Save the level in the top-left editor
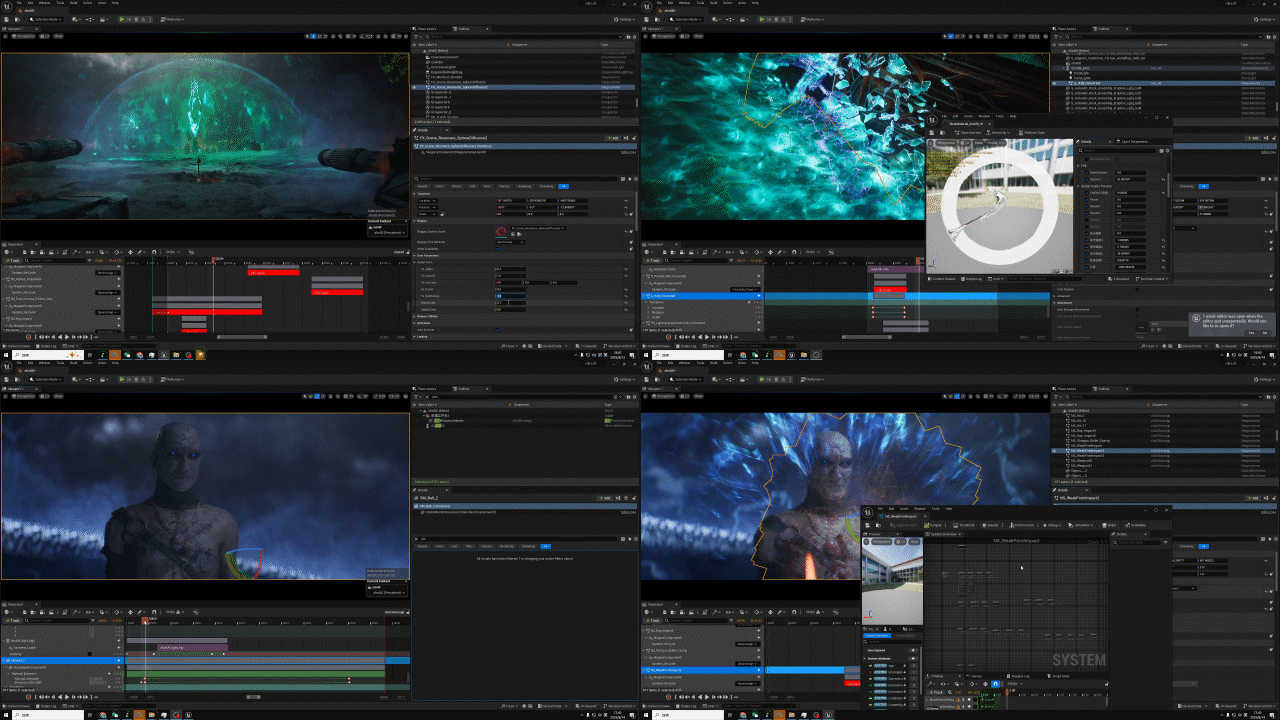Screen dimensions: 1280x720 pos(7,18)
